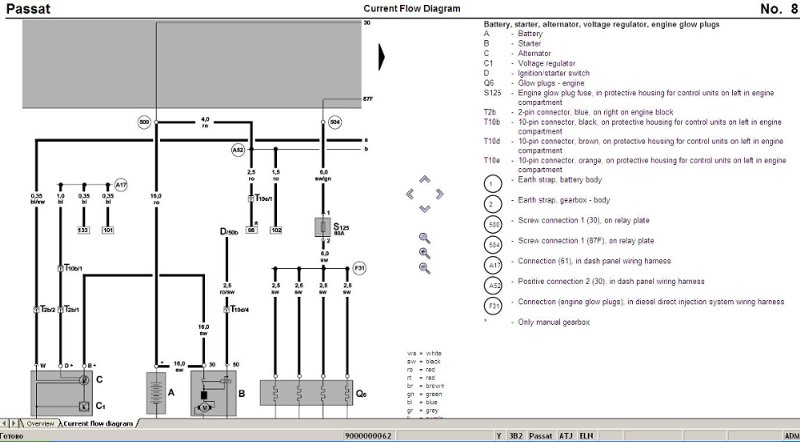Viewport: 800px width, 442px height.
Task: Pan the diagram left with the left chevron
Action: click(410, 194)
